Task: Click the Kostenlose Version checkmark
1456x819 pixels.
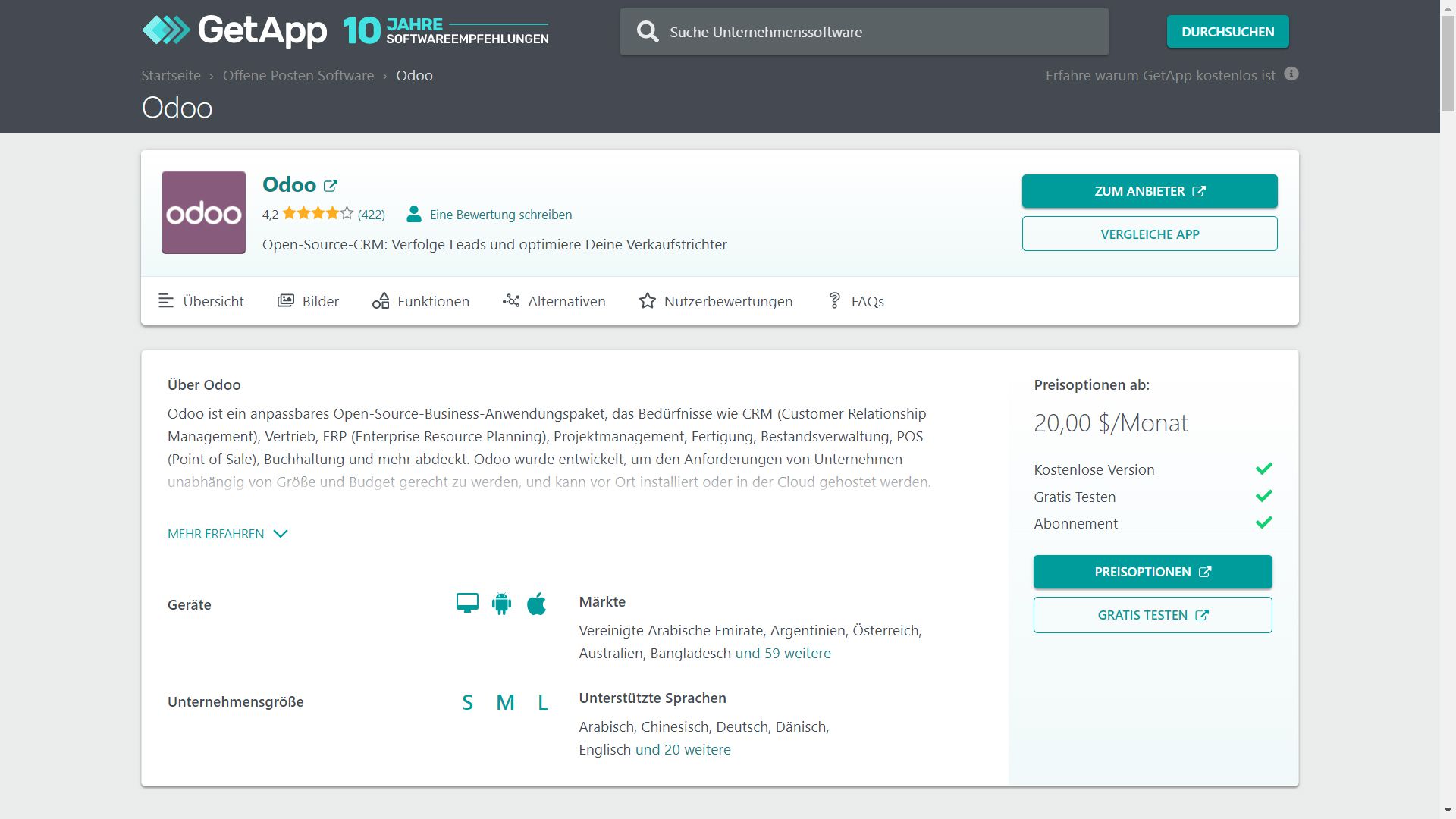Action: click(x=1263, y=469)
